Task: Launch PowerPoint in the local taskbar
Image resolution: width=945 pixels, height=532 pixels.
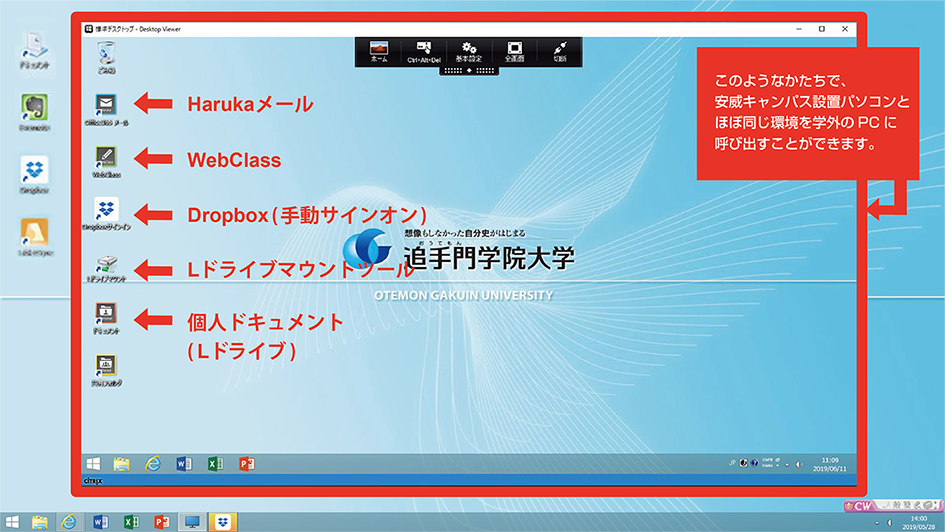Action: pos(162,522)
